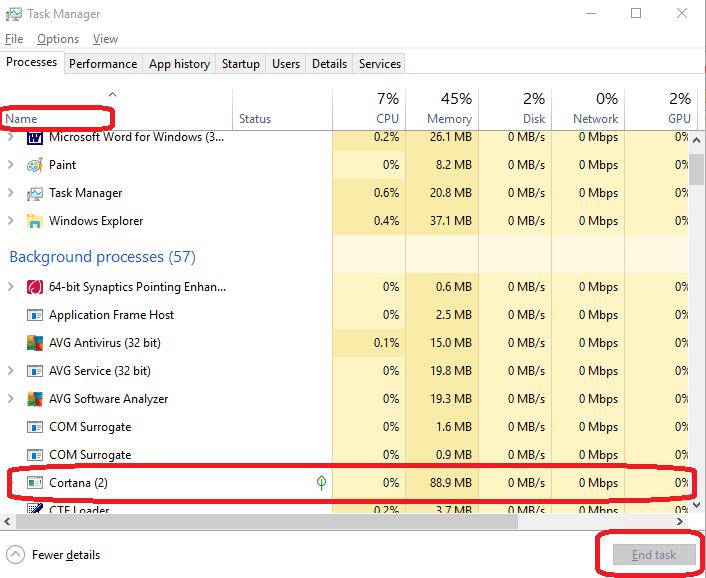Expand the Paint process group

pos(11,165)
